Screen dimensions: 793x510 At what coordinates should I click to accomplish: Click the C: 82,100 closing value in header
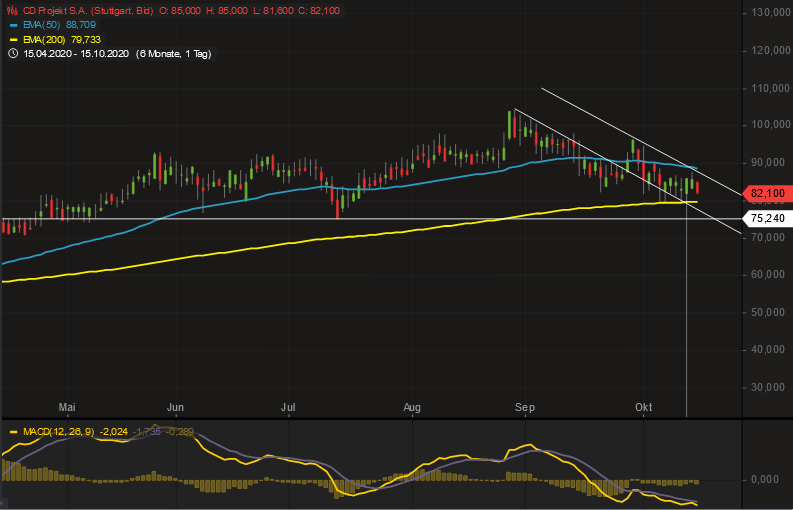click(319, 10)
